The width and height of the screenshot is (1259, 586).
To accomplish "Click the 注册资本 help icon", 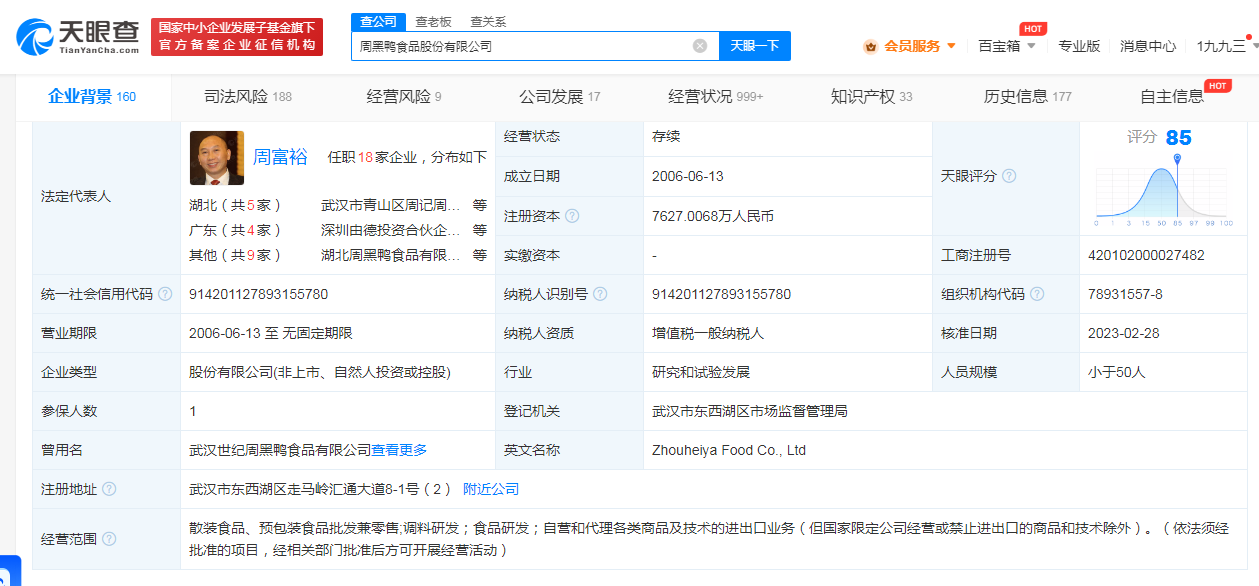I will pos(571,215).
